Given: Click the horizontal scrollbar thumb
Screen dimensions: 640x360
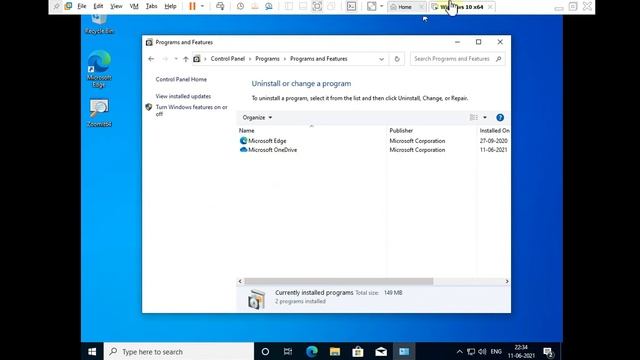Looking at the screenshot, I should coord(339,281).
